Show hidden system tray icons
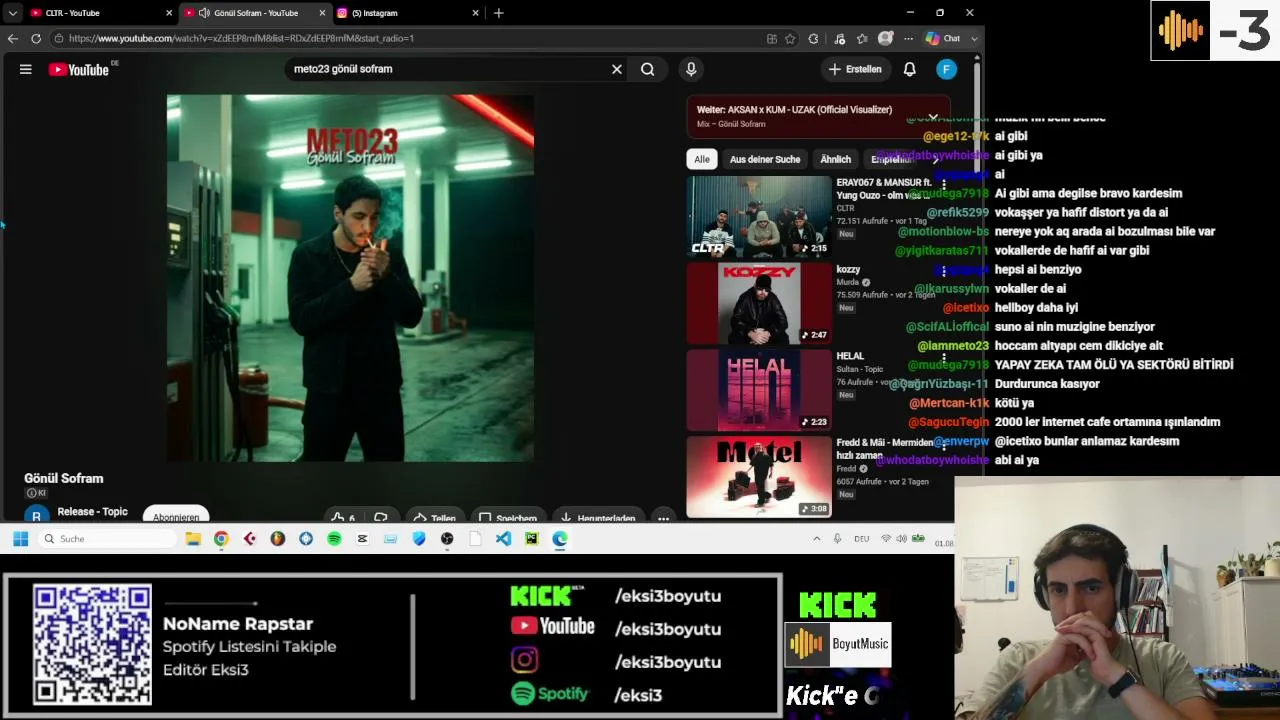Image resolution: width=1280 pixels, height=720 pixels. [817, 539]
